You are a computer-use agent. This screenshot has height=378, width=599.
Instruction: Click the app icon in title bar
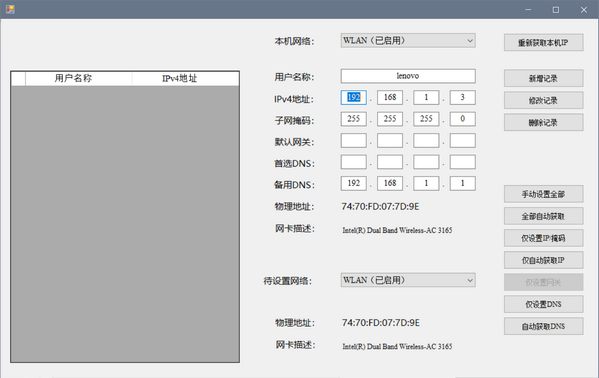[10, 9]
